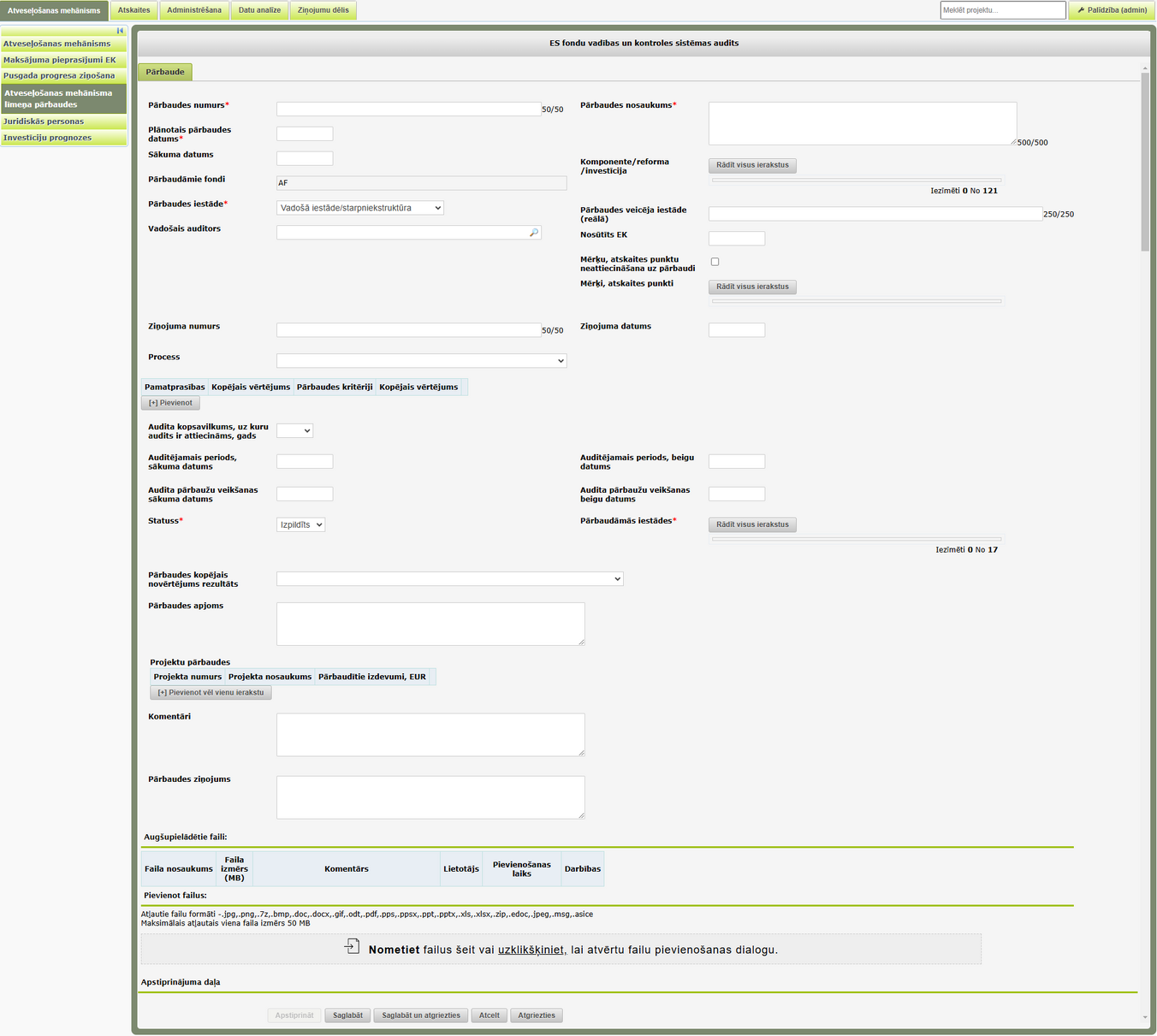Click Saglabāt un atgriezties button

(421, 1015)
